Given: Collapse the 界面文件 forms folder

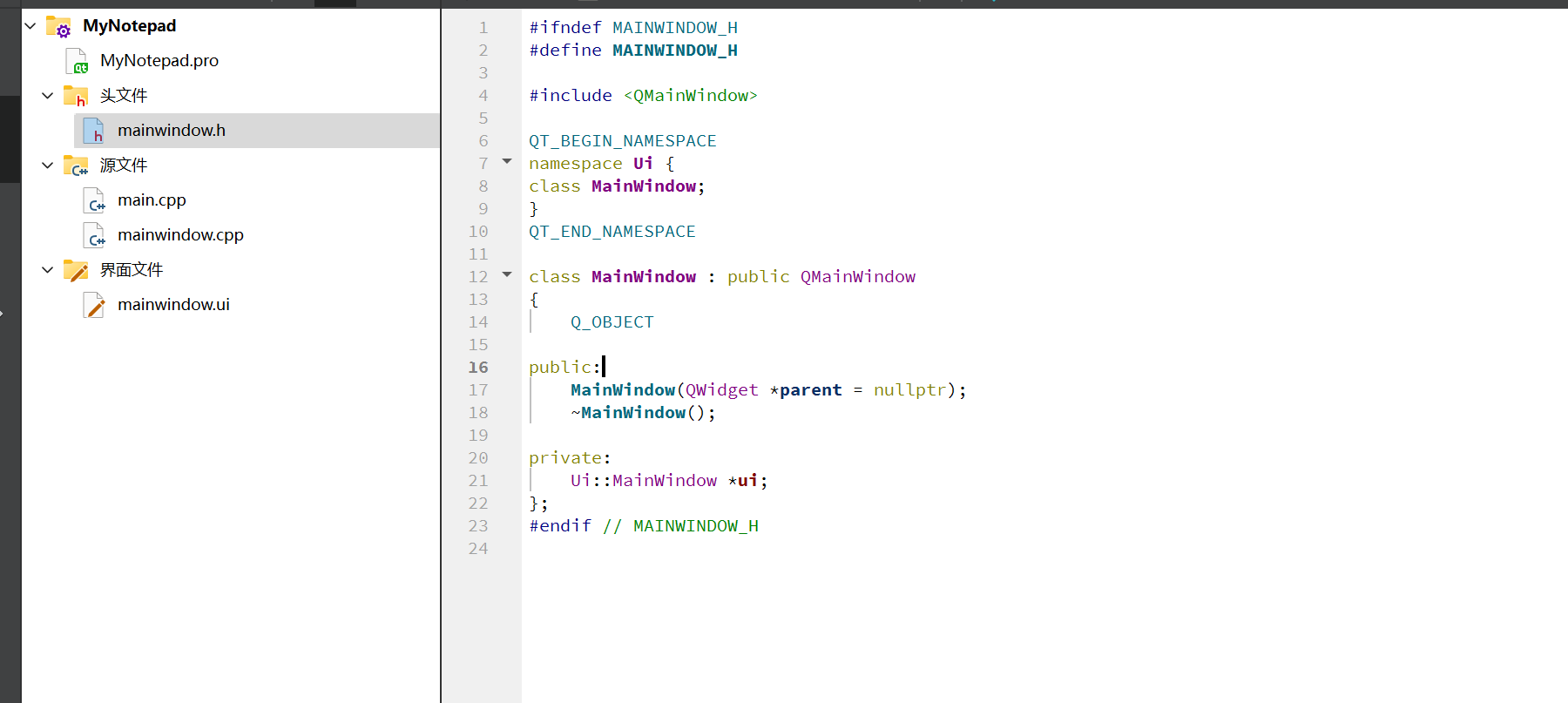Looking at the screenshot, I should [x=48, y=270].
